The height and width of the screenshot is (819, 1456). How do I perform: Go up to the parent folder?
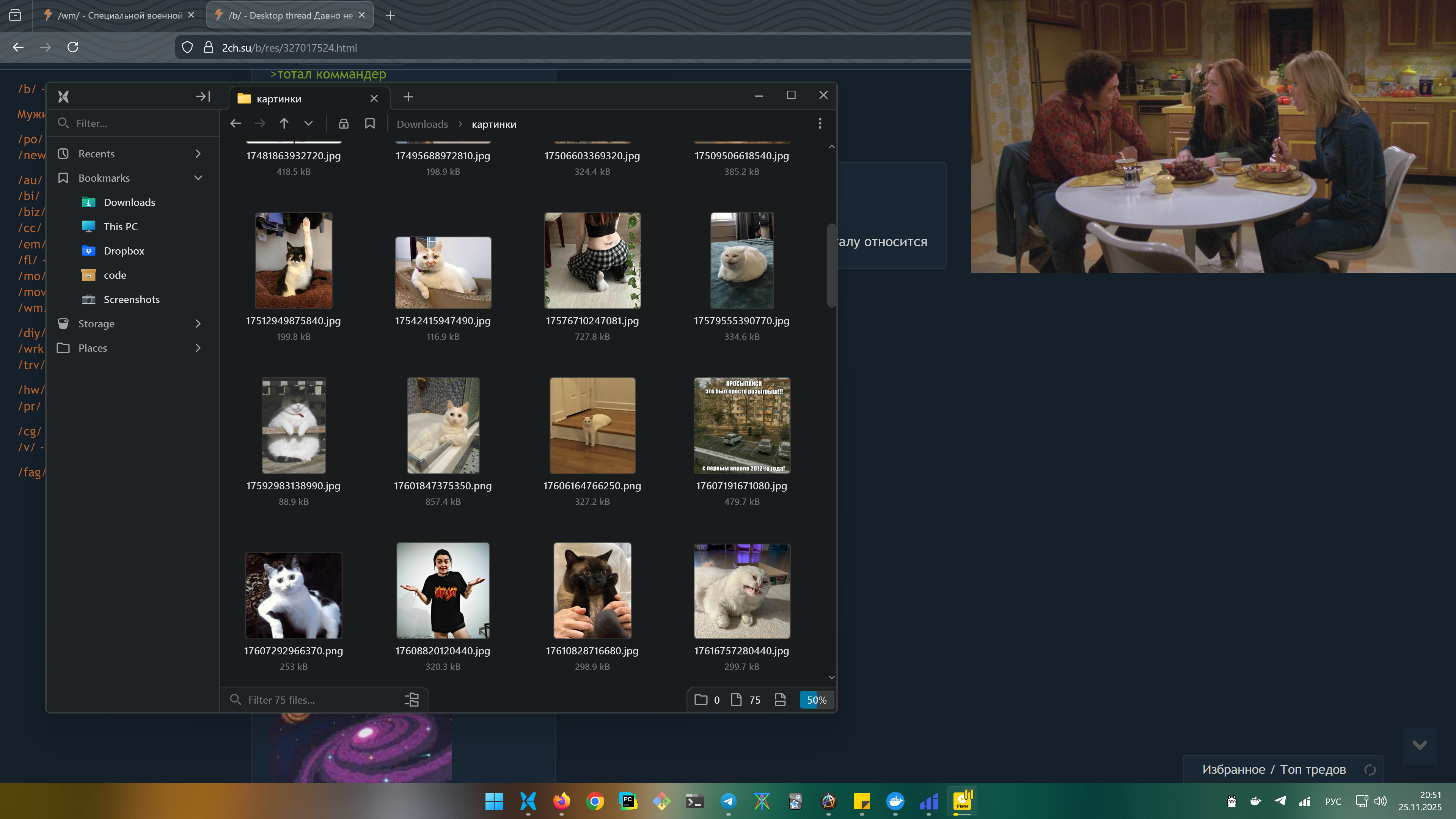pyautogui.click(x=284, y=124)
